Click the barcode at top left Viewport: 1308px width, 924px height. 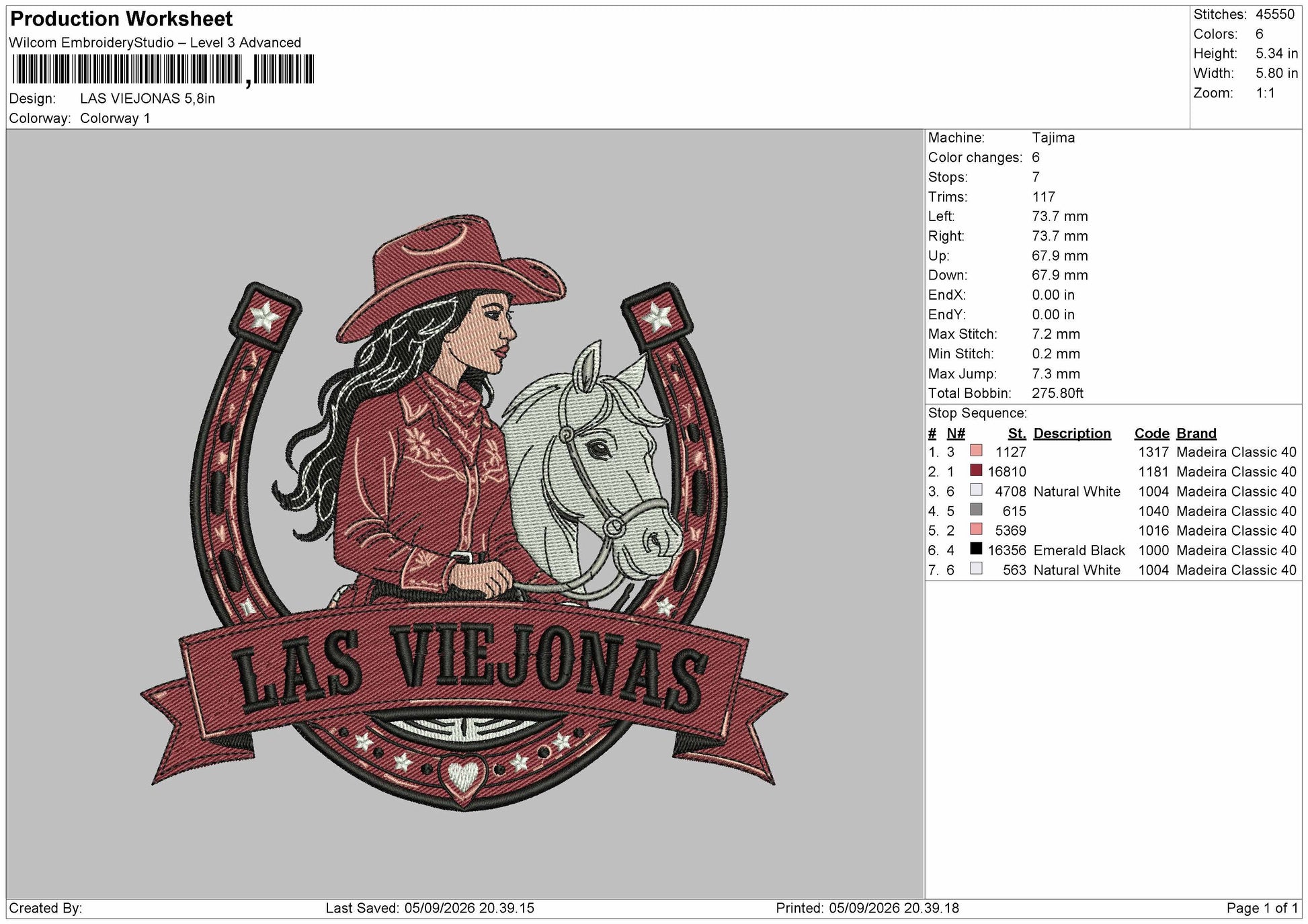163,69
